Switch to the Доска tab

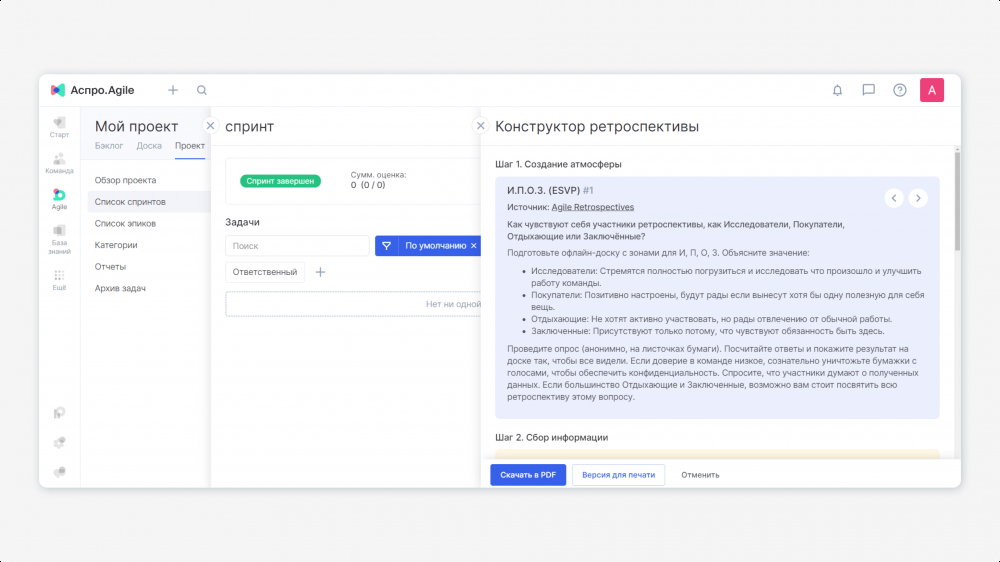tap(149, 146)
